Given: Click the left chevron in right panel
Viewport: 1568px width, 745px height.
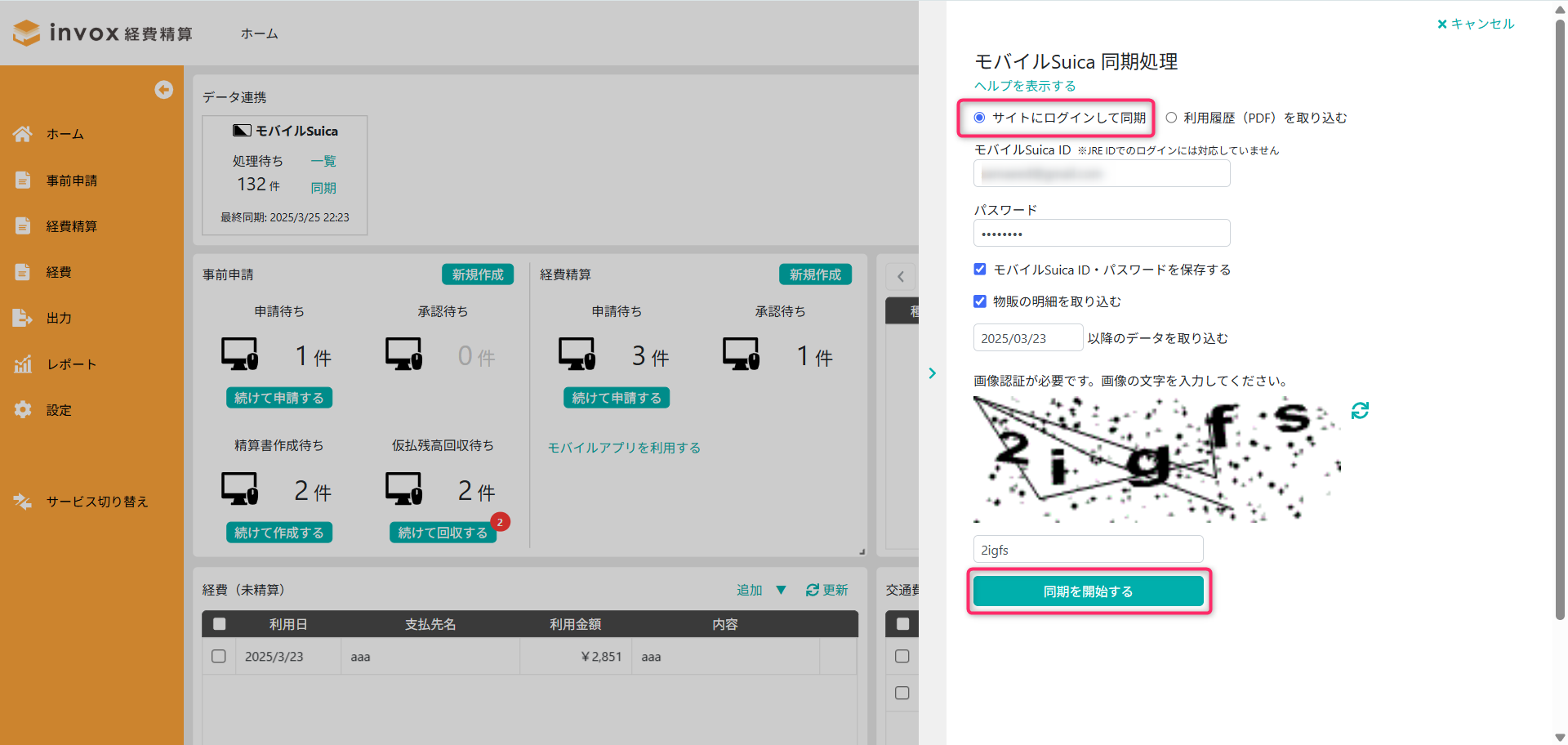Looking at the screenshot, I should point(901,276).
